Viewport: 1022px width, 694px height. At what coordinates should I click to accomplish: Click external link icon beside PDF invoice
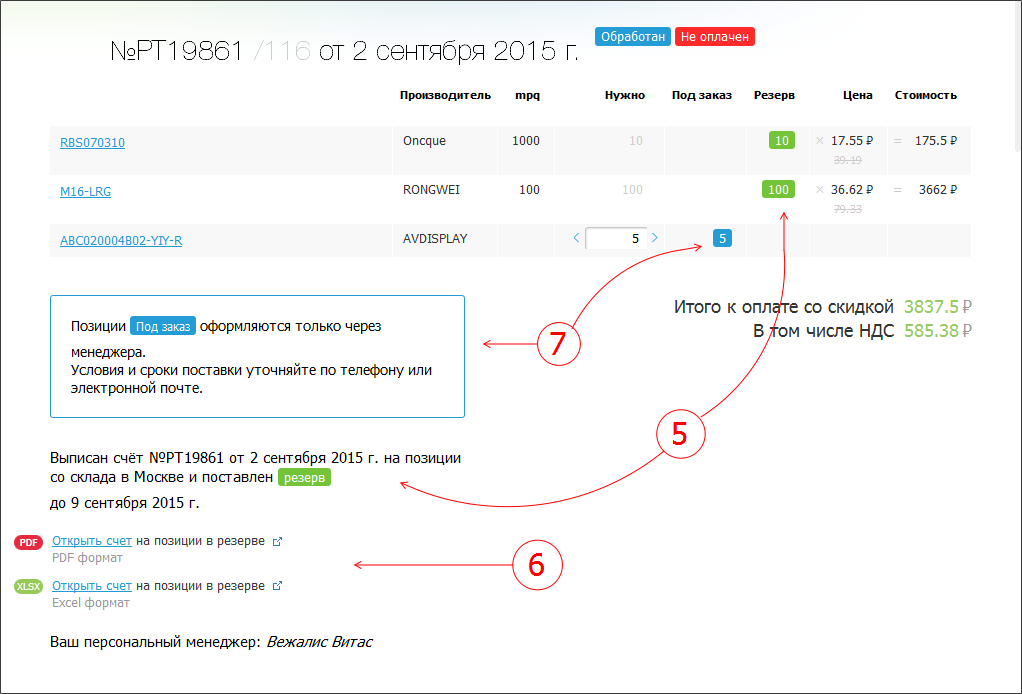point(278,542)
